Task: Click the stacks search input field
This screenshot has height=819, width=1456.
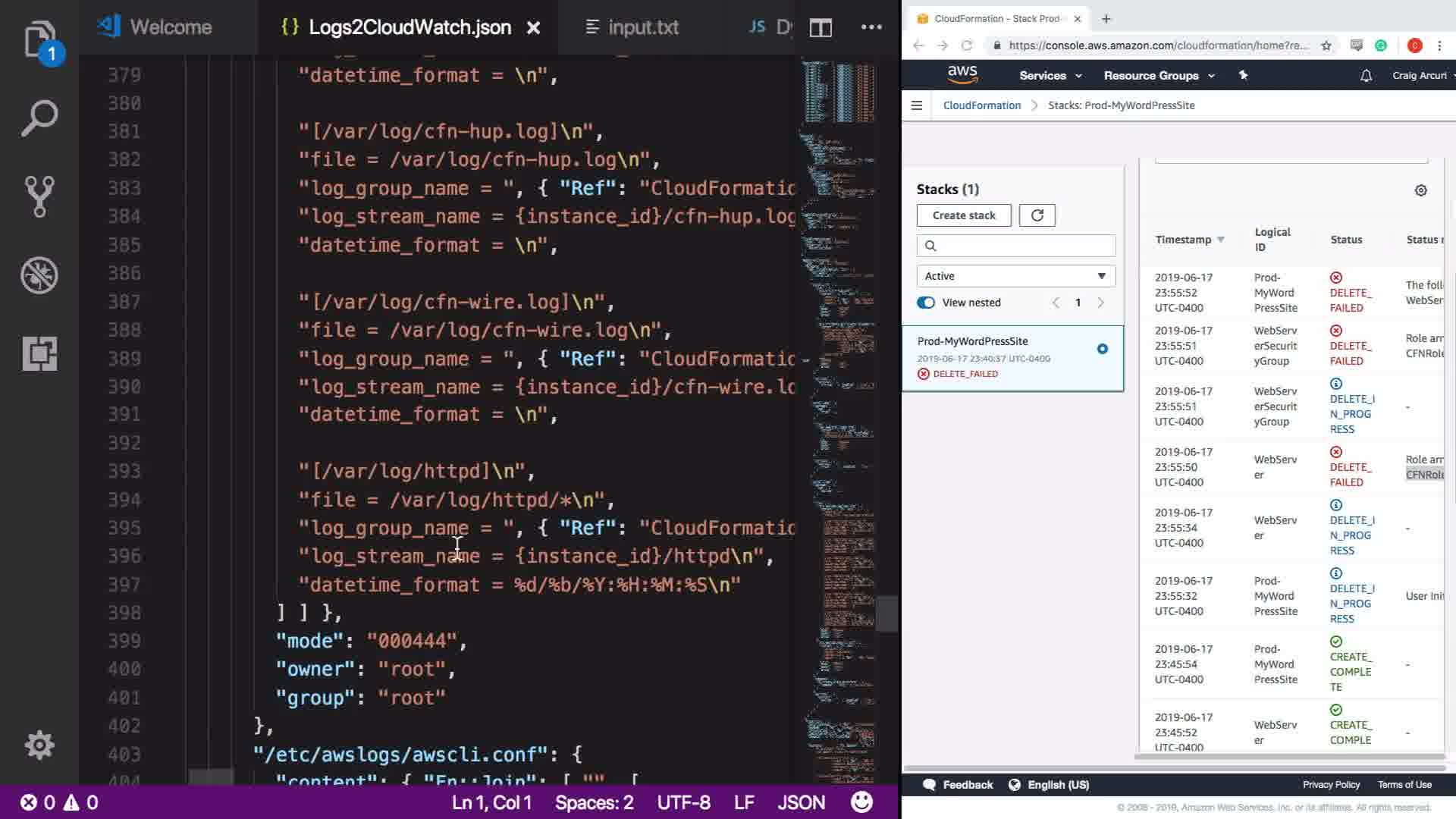Action: 1024,246
